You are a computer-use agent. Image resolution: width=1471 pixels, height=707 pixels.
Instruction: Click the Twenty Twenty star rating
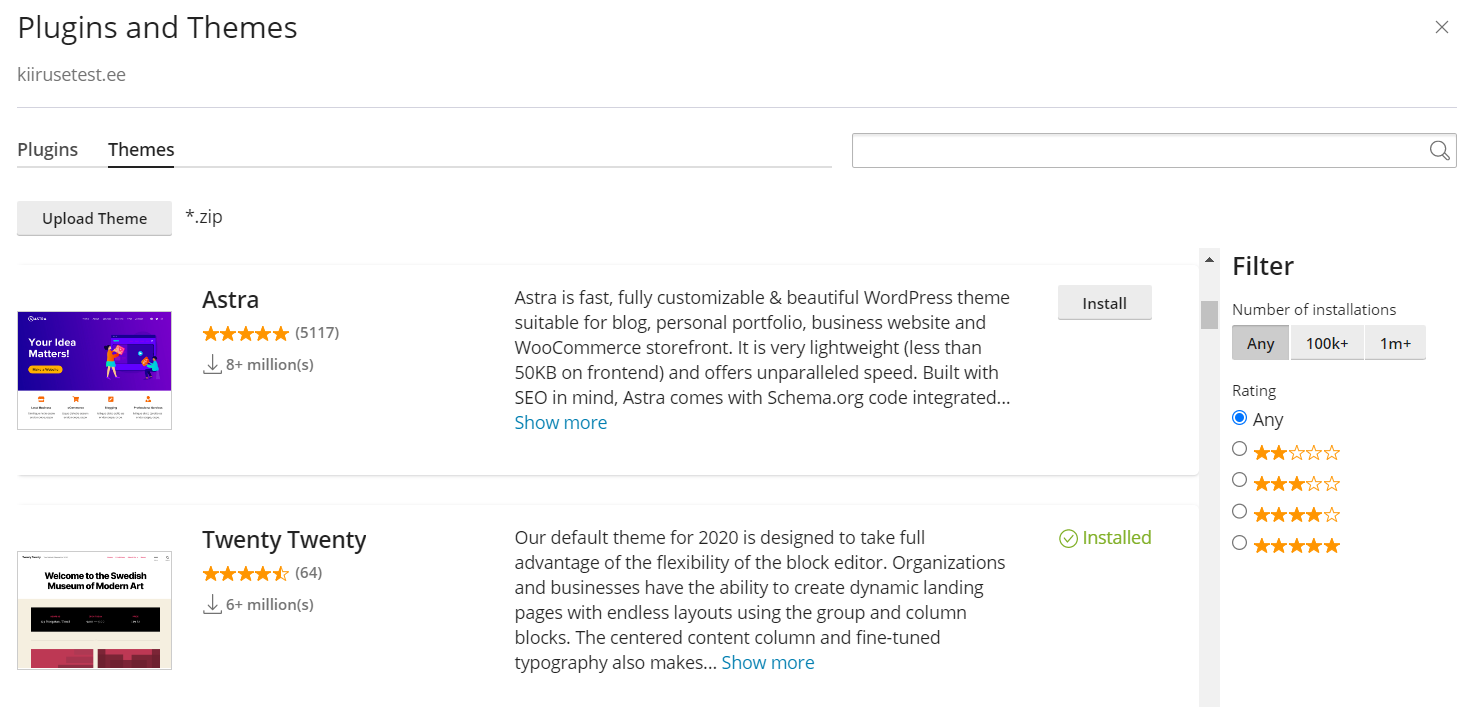click(245, 572)
